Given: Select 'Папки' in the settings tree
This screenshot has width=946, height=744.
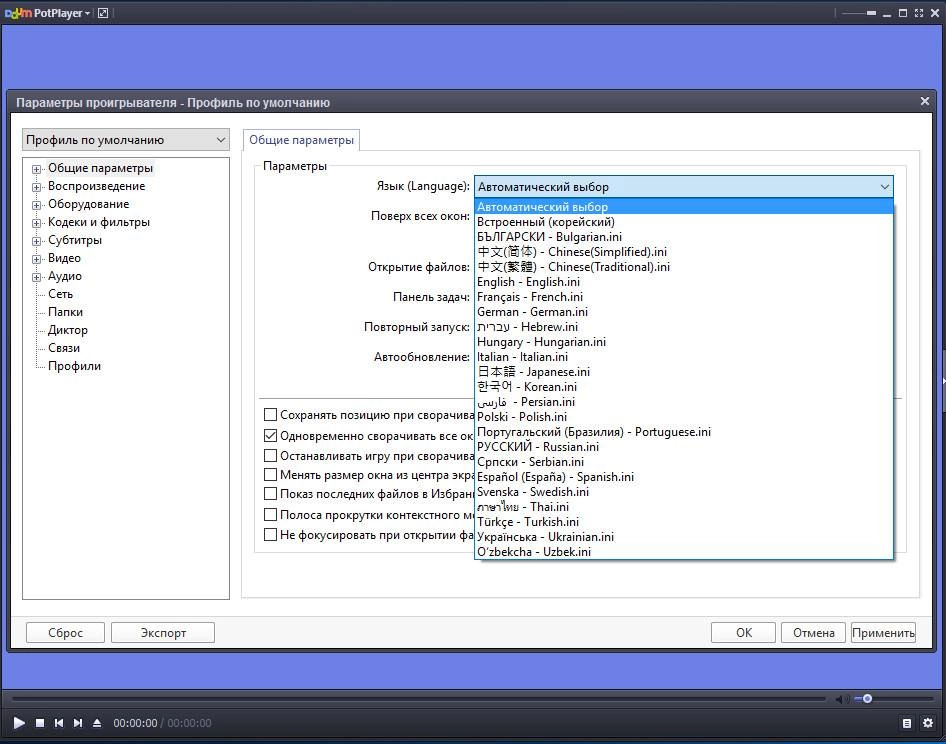Looking at the screenshot, I should coord(65,312).
